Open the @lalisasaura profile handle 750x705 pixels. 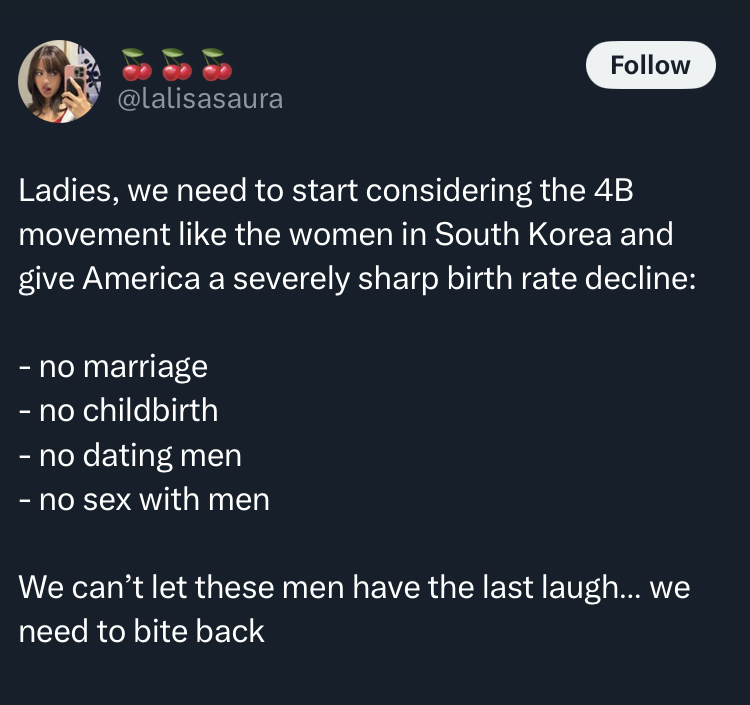(x=201, y=99)
